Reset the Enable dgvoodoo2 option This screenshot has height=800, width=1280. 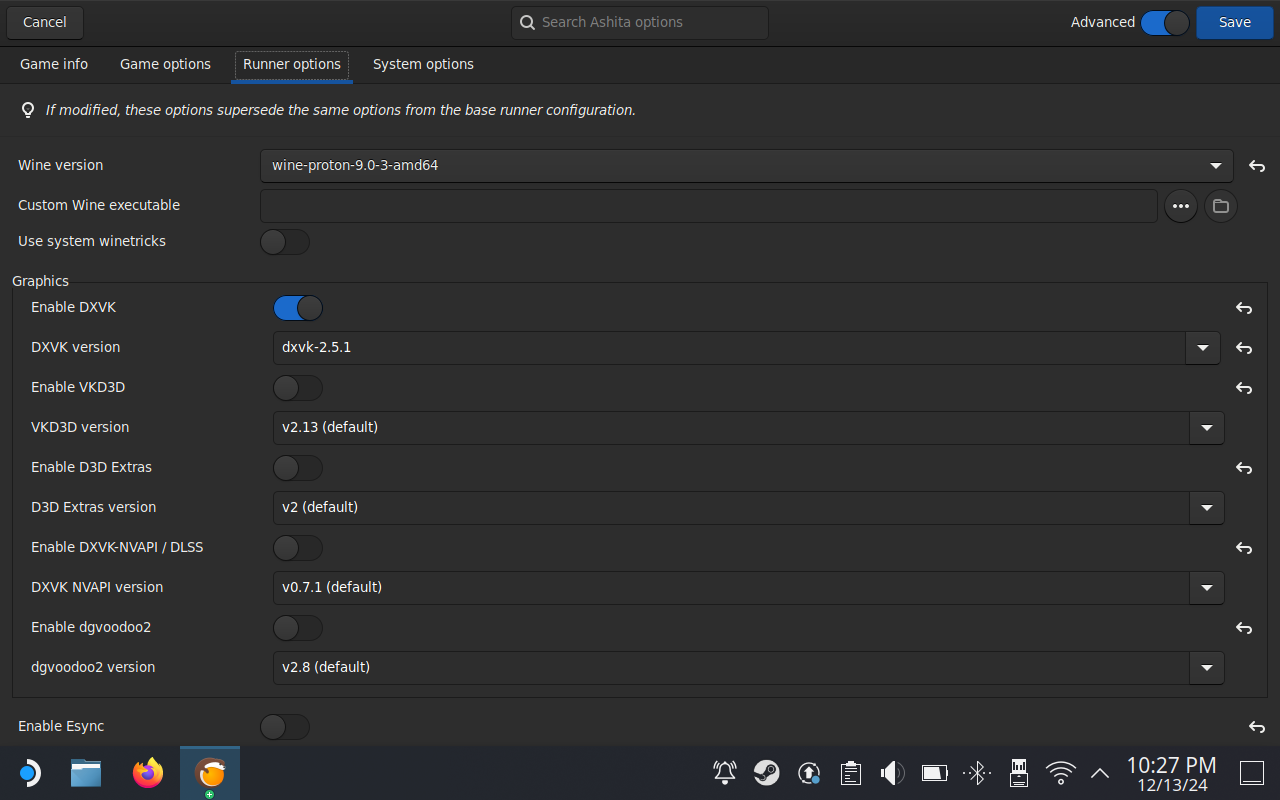tap(1244, 628)
